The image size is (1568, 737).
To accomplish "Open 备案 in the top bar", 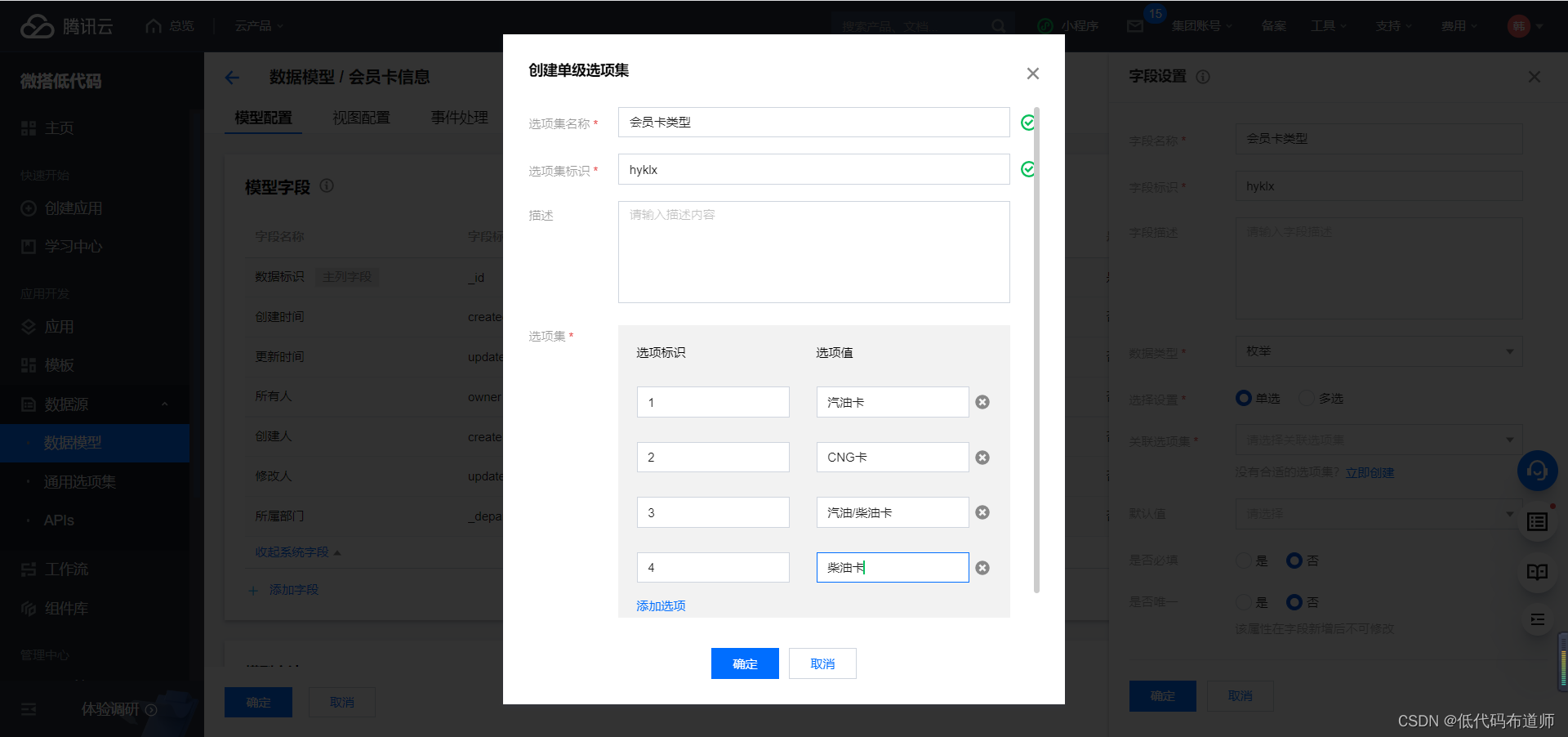I will point(1273,26).
